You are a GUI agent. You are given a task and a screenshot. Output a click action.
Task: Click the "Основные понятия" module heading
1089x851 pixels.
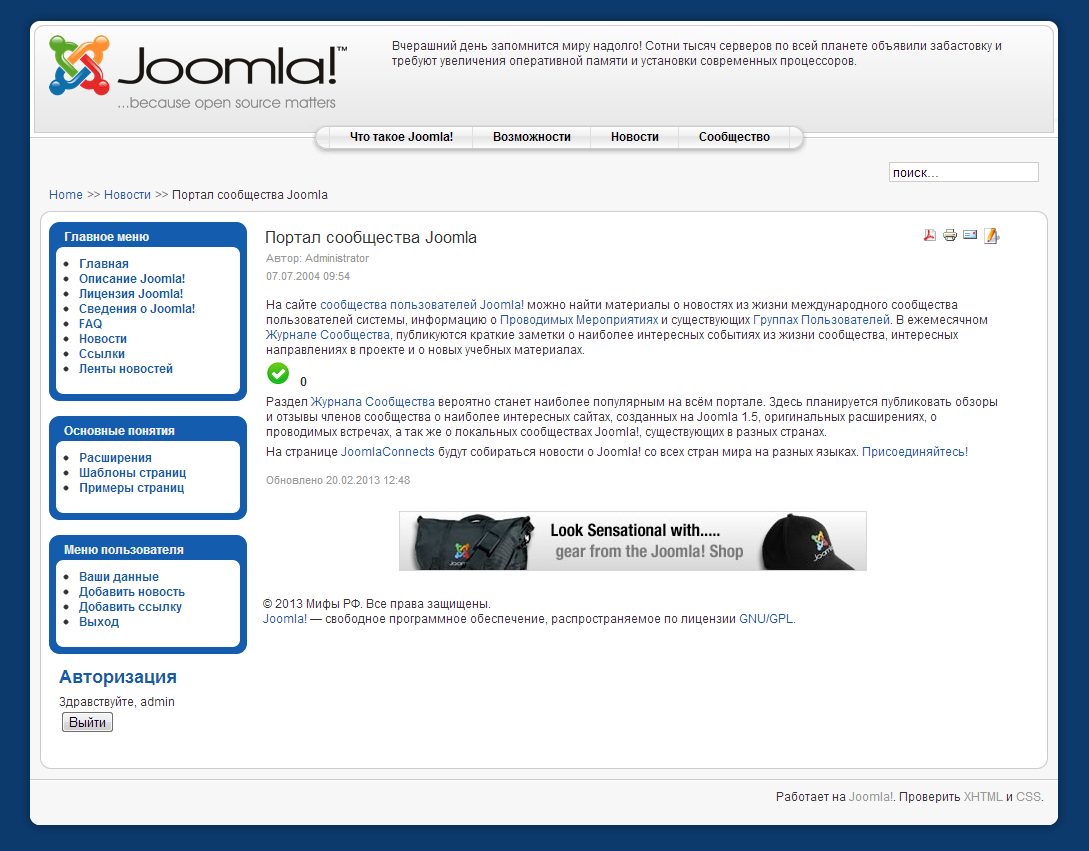pos(119,431)
